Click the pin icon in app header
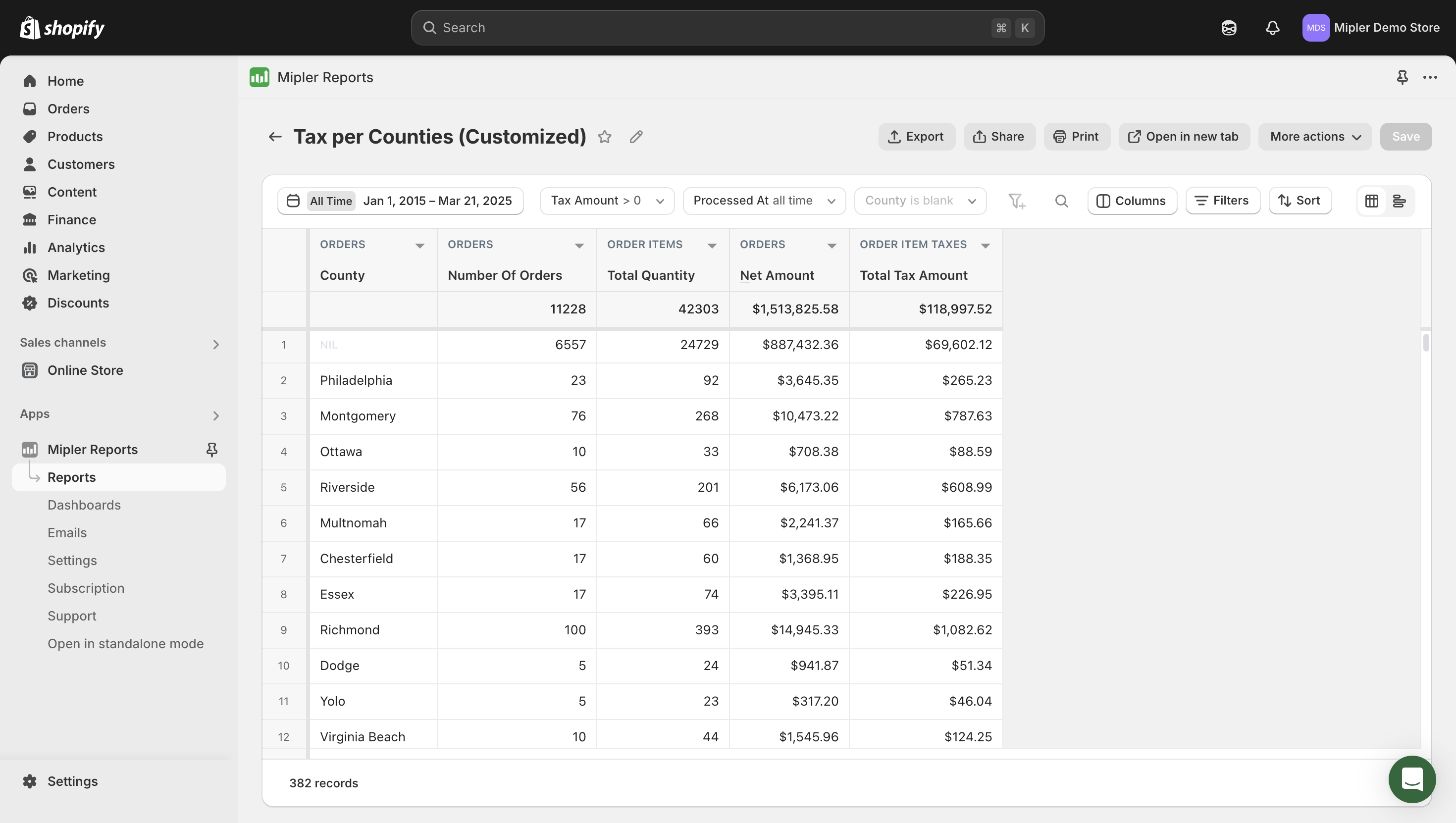The image size is (1456, 823). tap(1402, 77)
